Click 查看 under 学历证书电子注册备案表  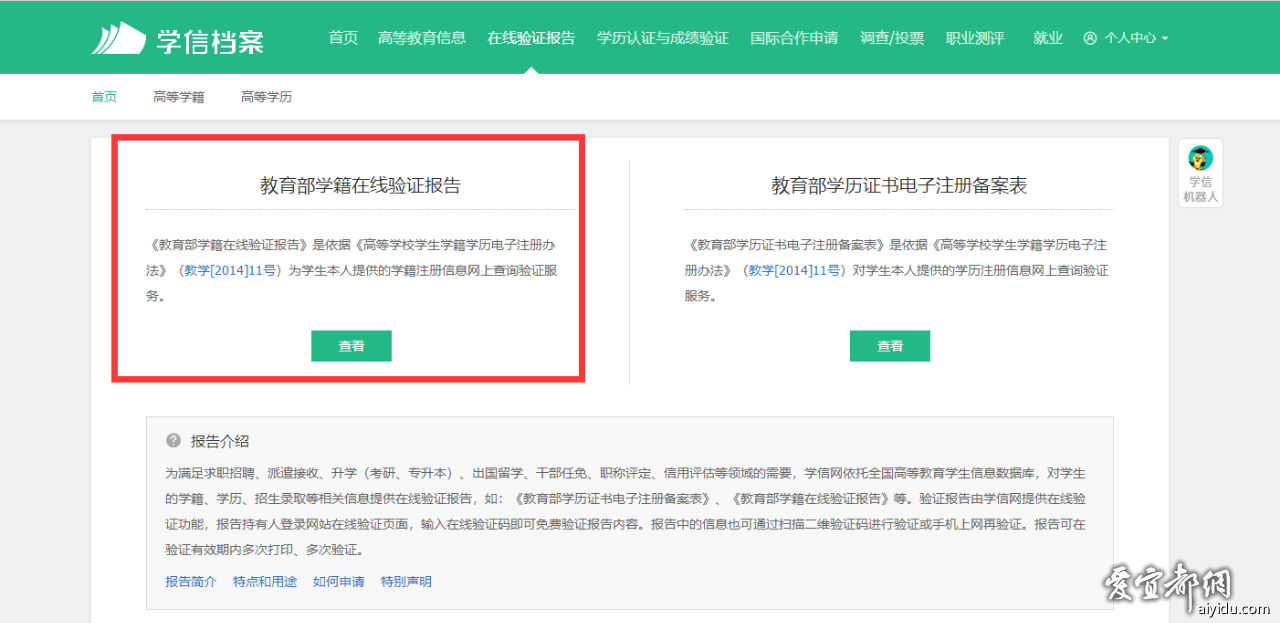click(x=890, y=346)
